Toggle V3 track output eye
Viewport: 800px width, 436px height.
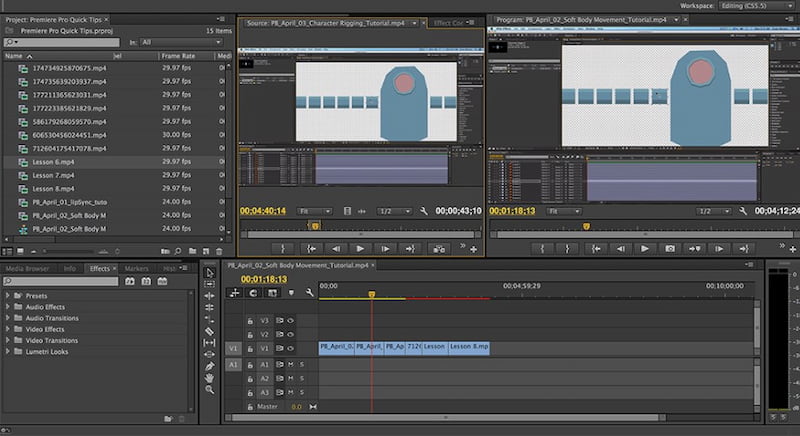[x=290, y=321]
